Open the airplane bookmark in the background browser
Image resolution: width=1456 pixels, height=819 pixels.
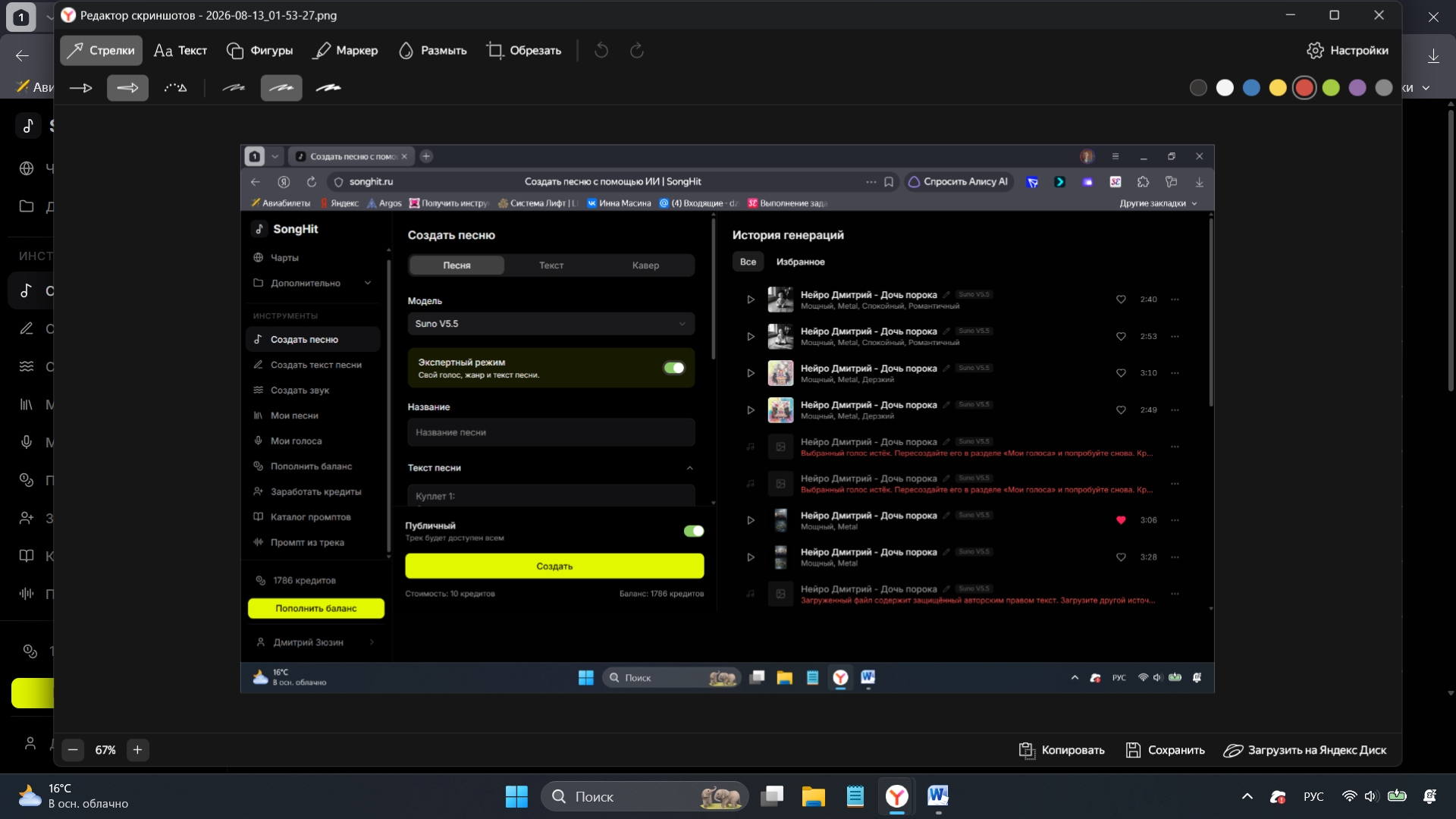[x=23, y=86]
